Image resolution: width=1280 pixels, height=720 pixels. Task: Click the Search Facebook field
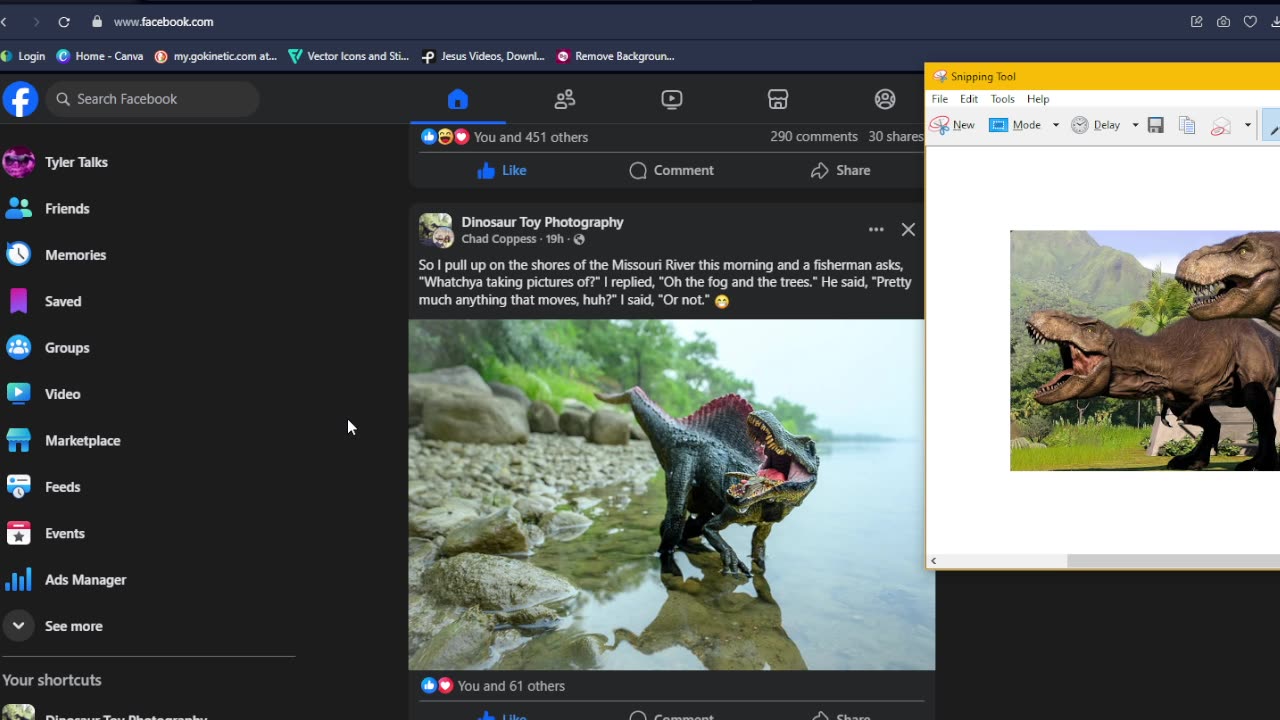(152, 99)
